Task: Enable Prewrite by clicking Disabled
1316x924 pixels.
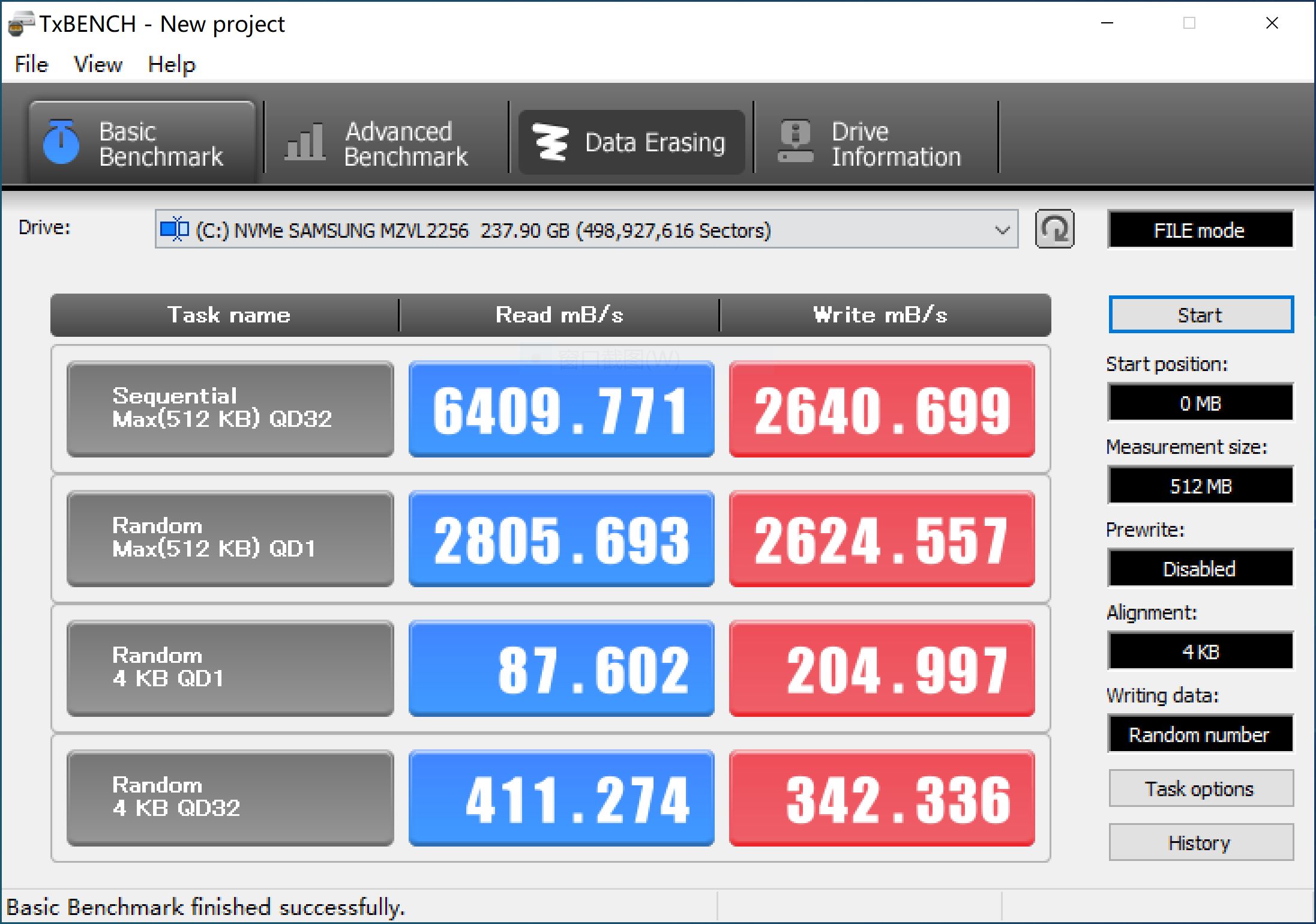Action: pos(1200,569)
